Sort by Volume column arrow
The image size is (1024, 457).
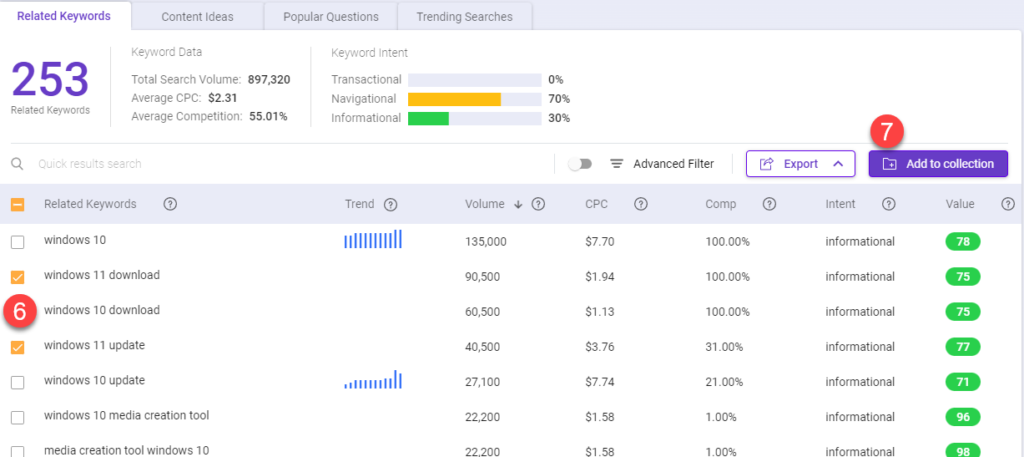519,204
